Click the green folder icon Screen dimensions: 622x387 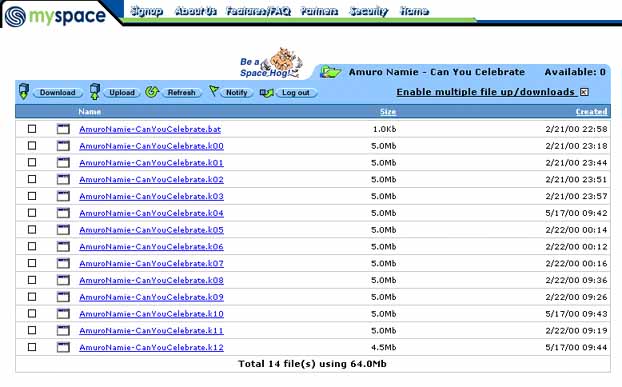point(330,72)
